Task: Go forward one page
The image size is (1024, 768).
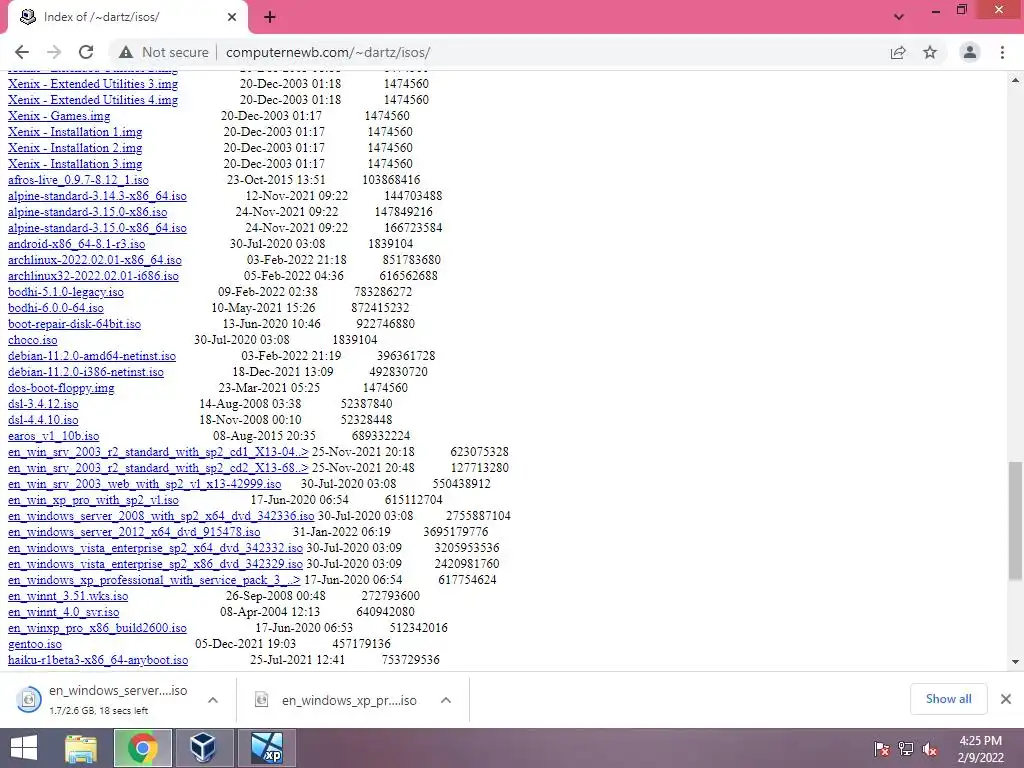Action: coord(54,52)
